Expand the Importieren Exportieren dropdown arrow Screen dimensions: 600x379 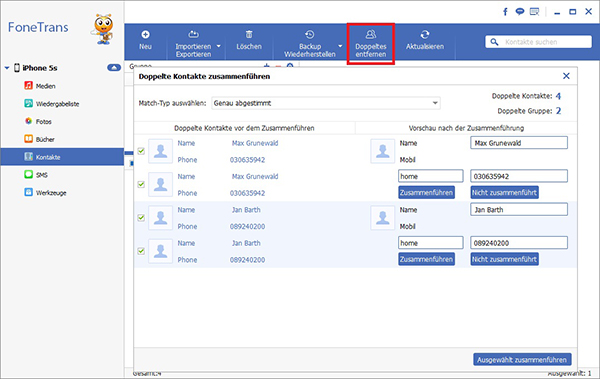(x=219, y=46)
